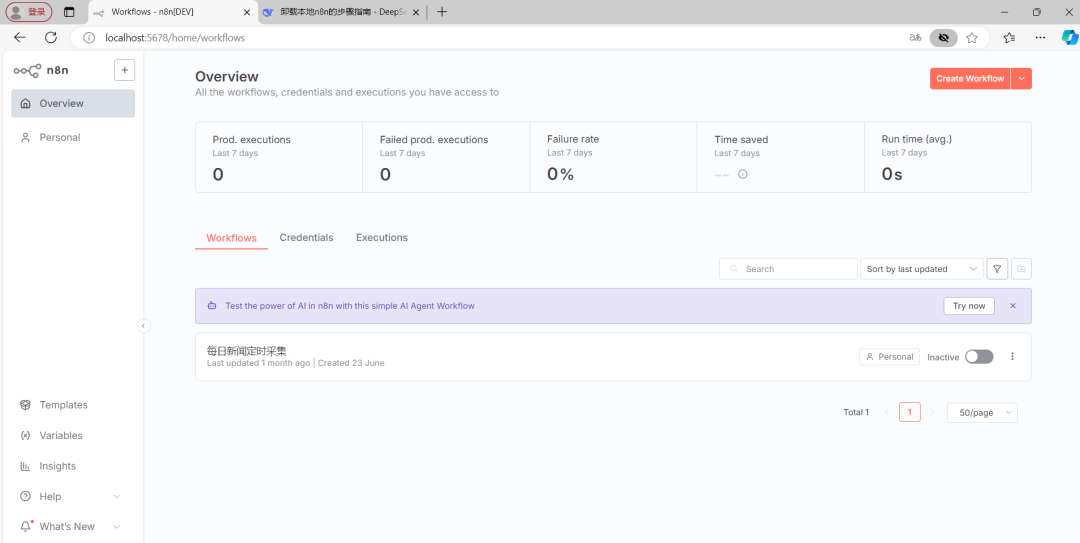Reload the page with the refresh icon

coord(50,38)
